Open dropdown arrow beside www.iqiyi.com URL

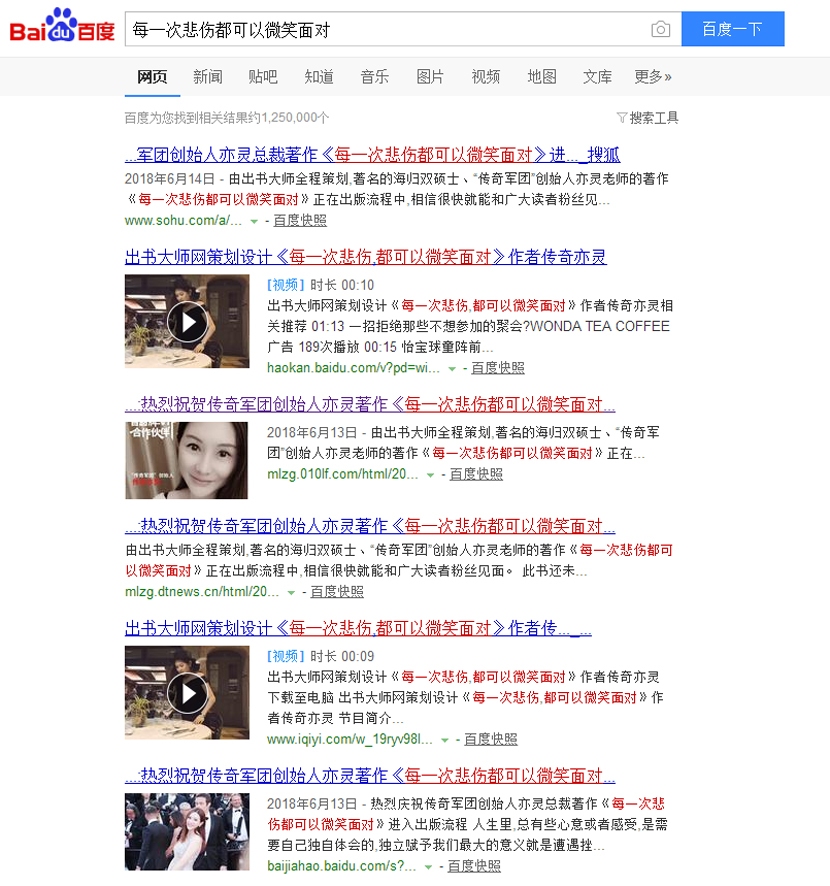tap(445, 741)
